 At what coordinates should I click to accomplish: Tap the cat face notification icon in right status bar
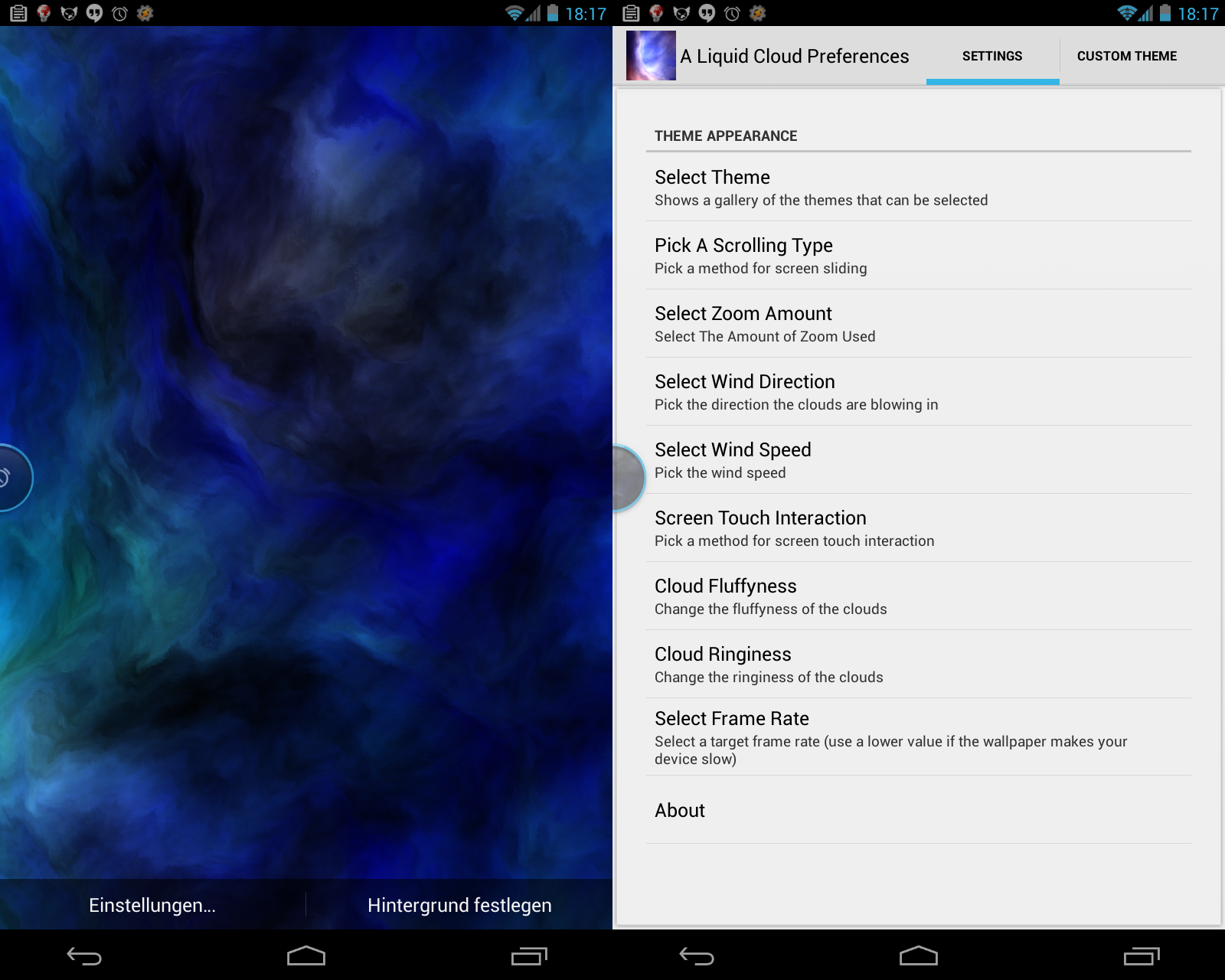pos(681,13)
